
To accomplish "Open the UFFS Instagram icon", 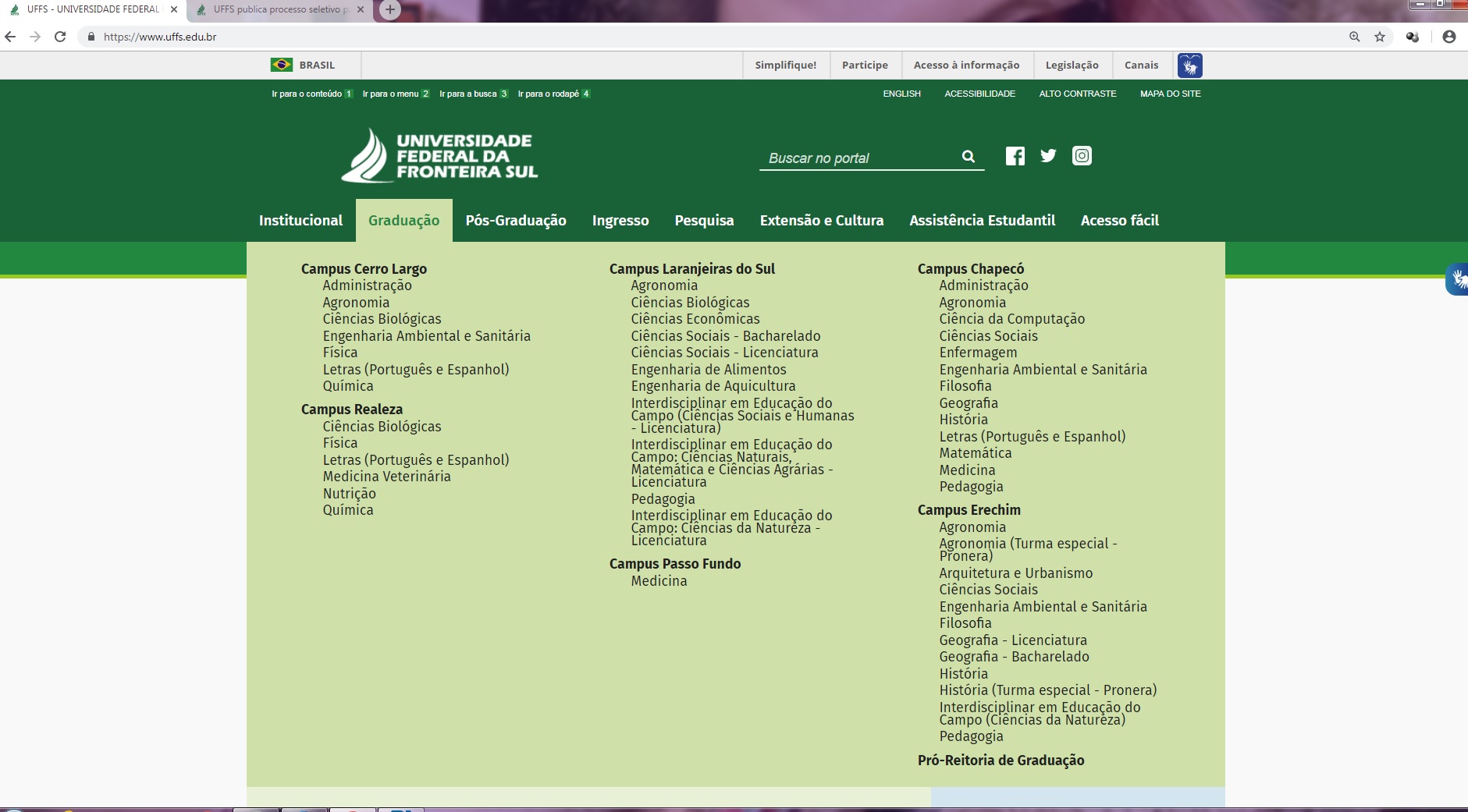I will click(x=1082, y=156).
